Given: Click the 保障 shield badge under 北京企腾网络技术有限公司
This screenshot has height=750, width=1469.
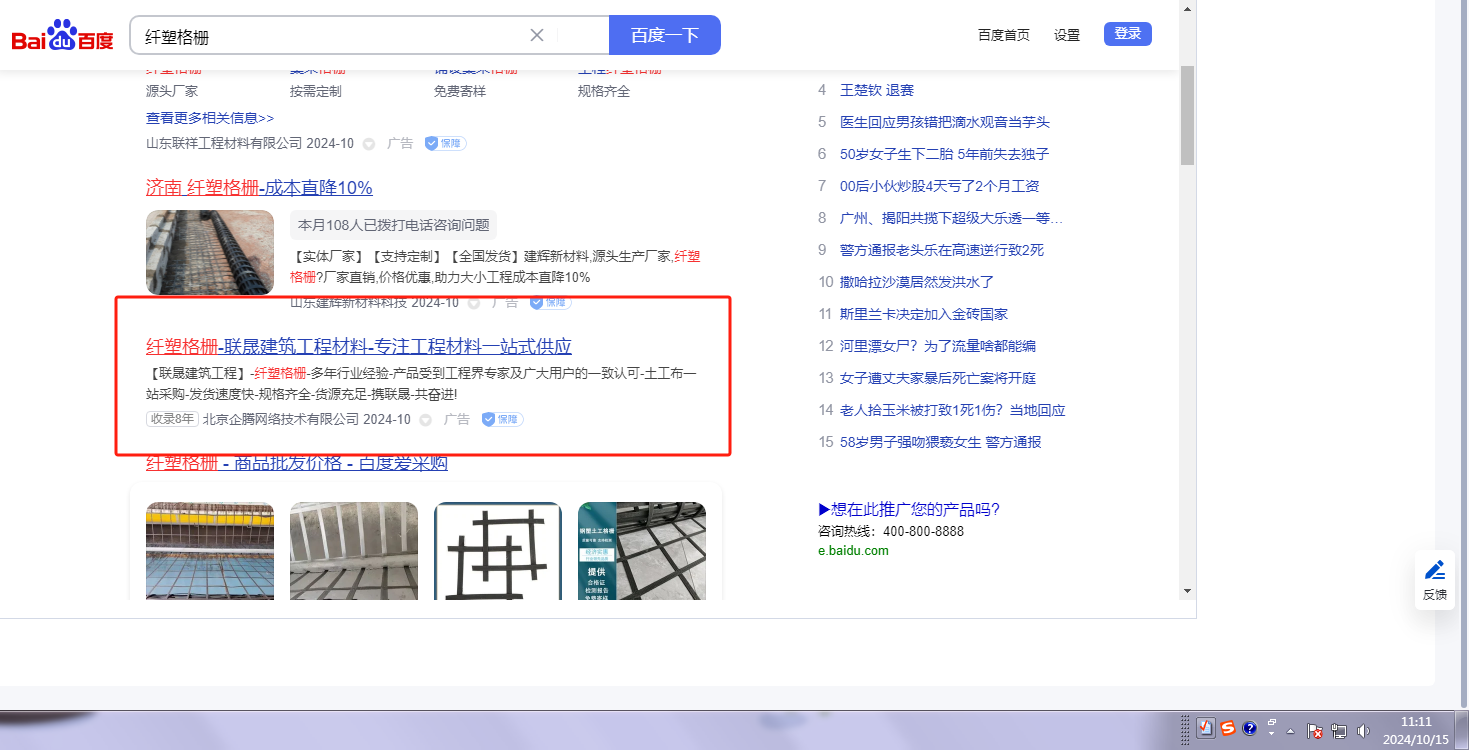Looking at the screenshot, I should [502, 419].
